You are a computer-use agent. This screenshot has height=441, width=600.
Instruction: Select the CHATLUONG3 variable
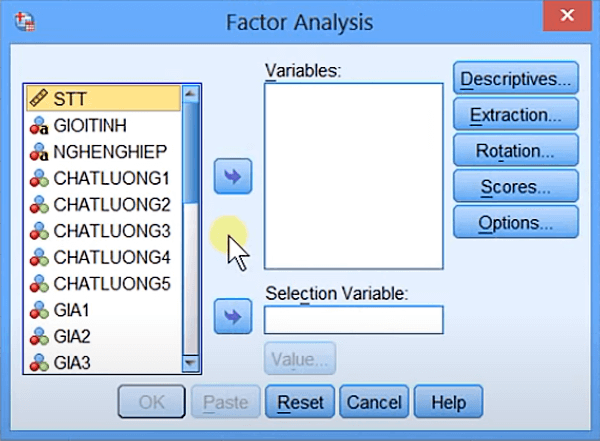[x=112, y=231]
